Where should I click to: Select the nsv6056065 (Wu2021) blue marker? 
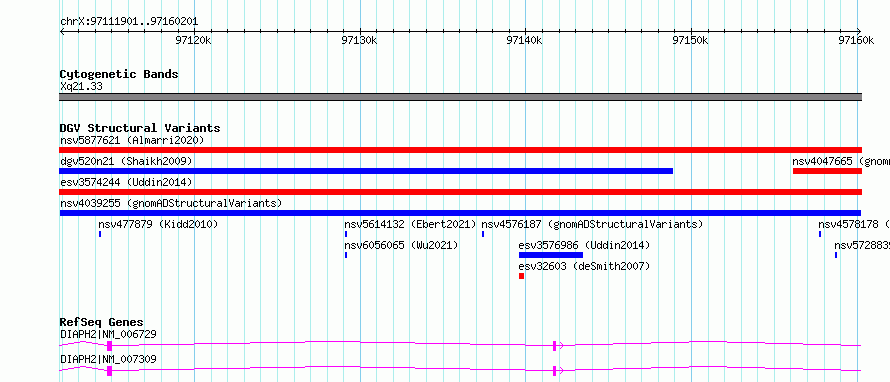pos(346,255)
